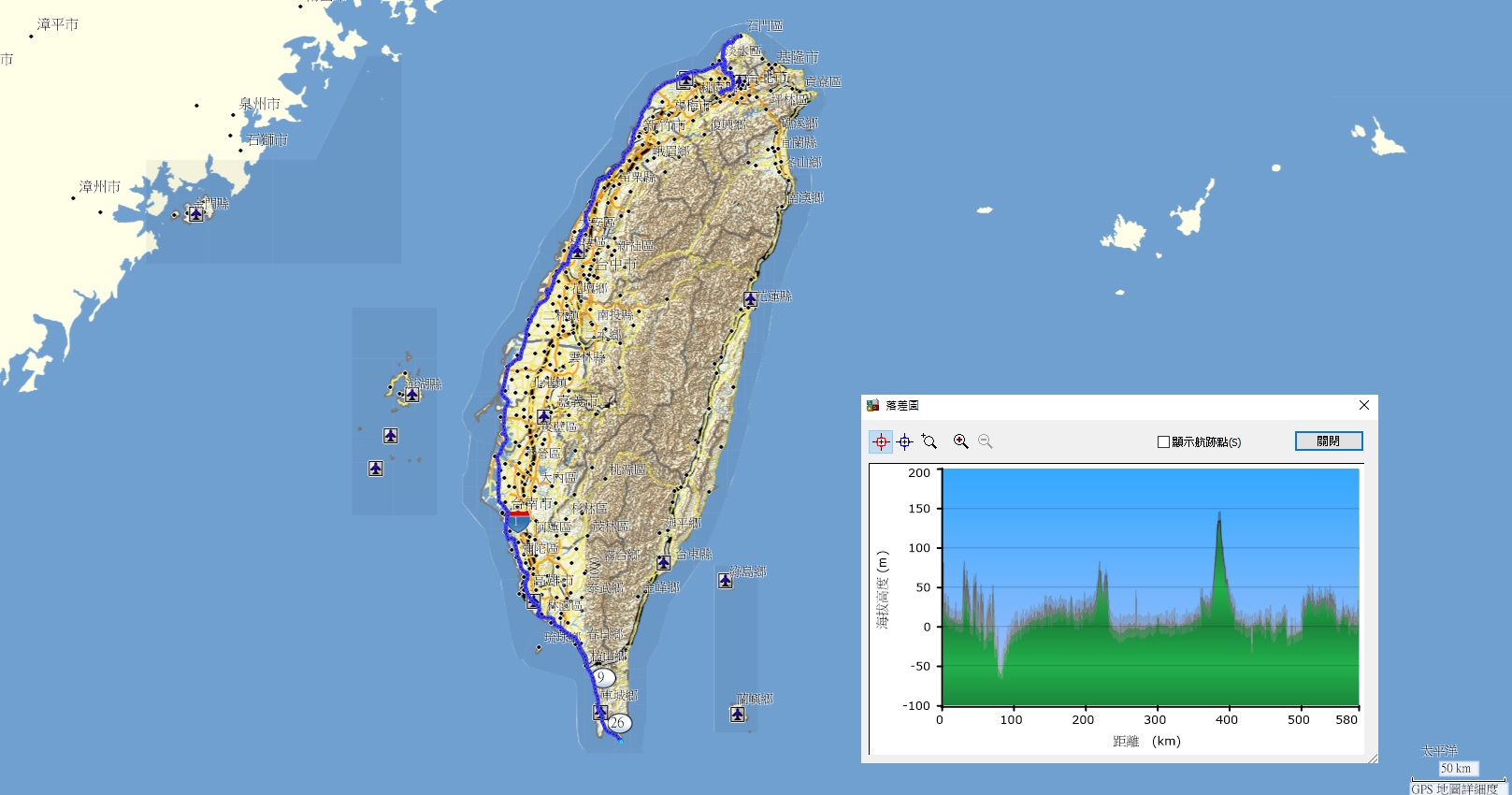1512x795 pixels.
Task: Enable the 顯示航跡點 checkbox
Action: point(1164,441)
